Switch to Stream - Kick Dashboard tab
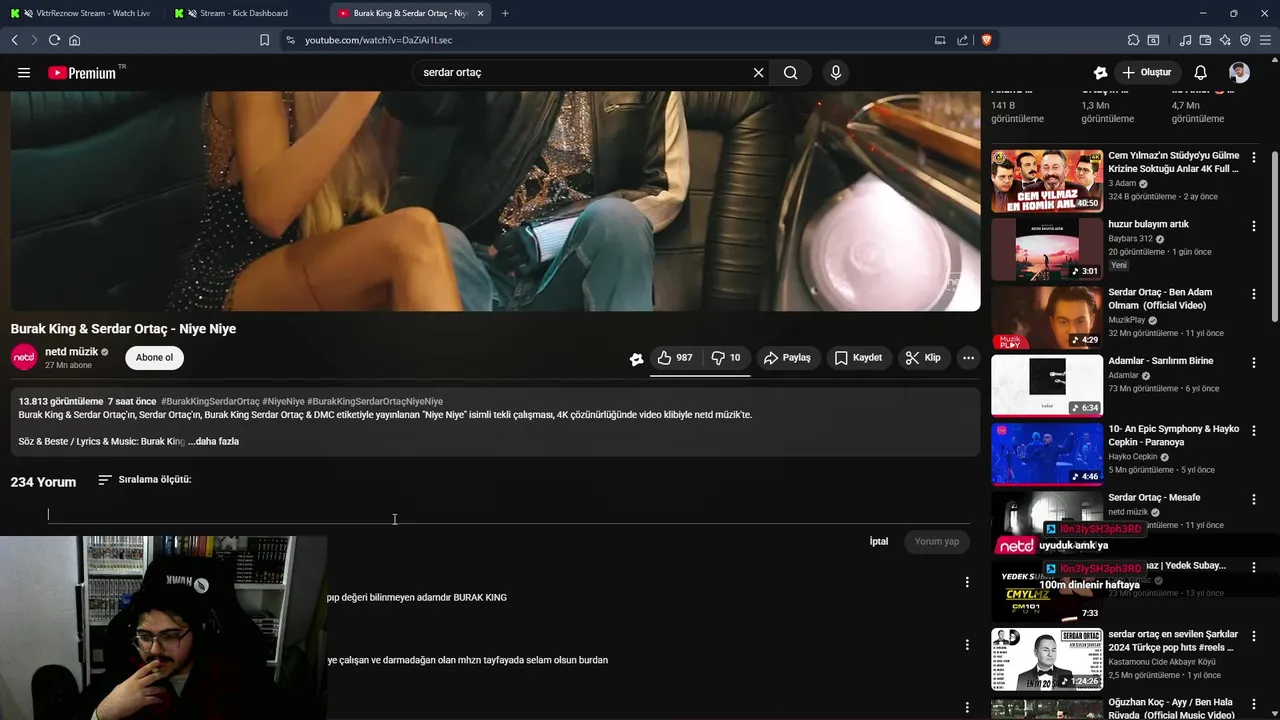 [243, 13]
